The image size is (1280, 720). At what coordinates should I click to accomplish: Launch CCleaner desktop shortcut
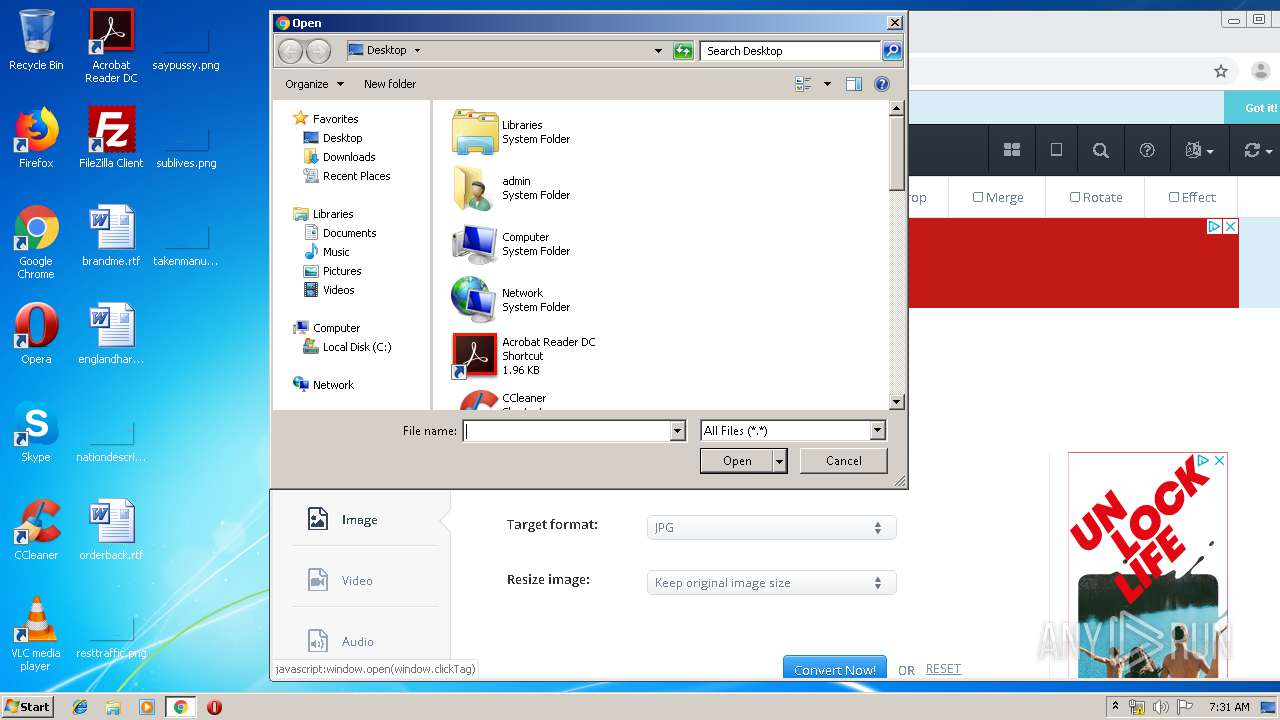(36, 530)
